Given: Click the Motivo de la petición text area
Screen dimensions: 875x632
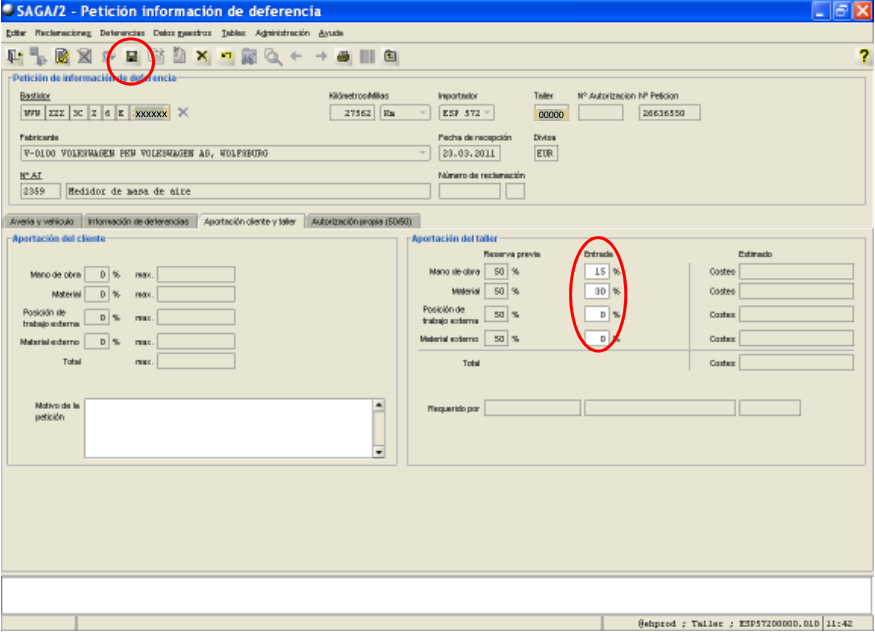Looking at the screenshot, I should tap(229, 428).
